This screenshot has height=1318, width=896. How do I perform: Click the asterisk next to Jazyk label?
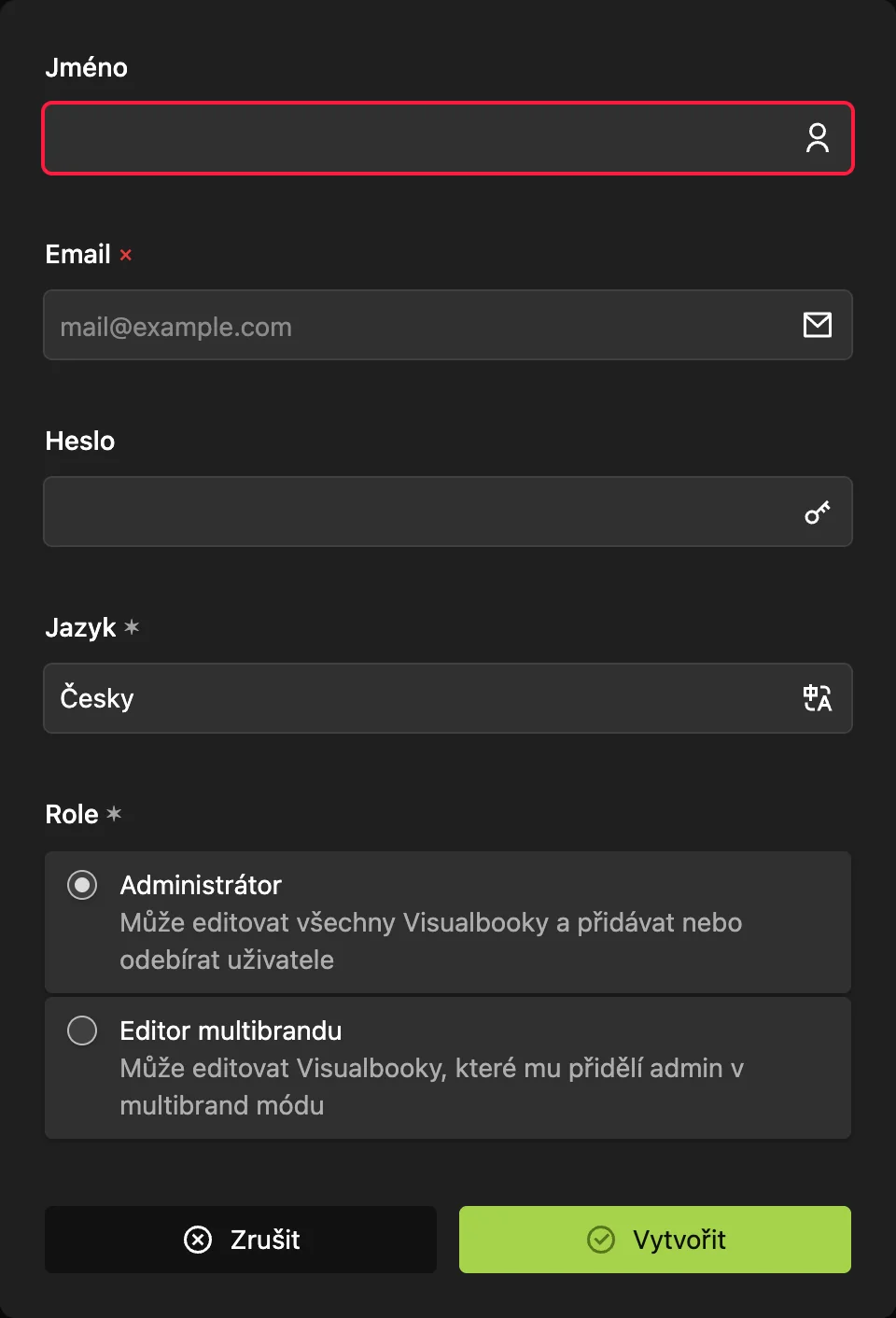(132, 627)
